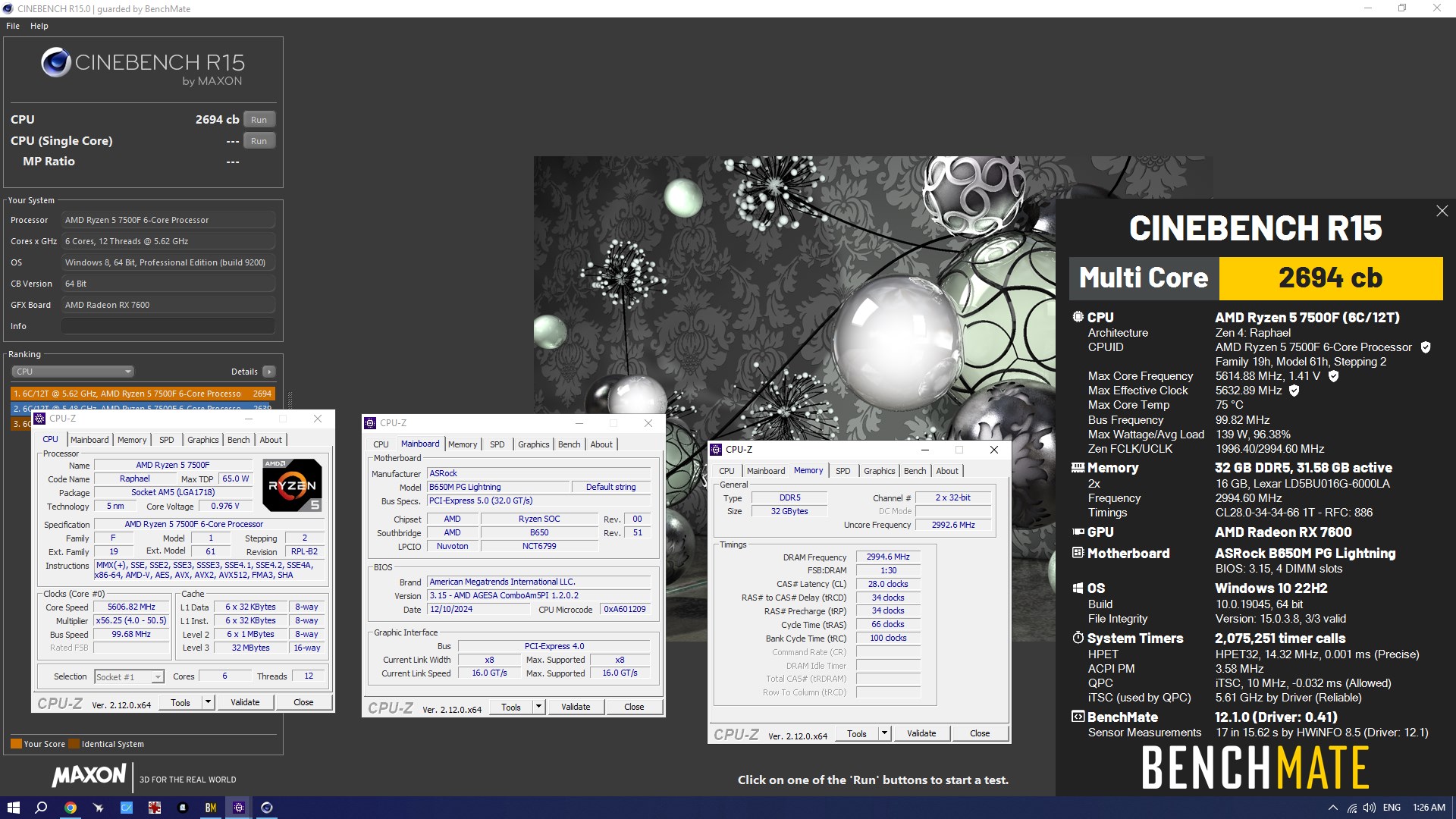This screenshot has width=1456, height=819.
Task: Click CPU-Z title icon in Mainboard window
Action: coord(370,423)
